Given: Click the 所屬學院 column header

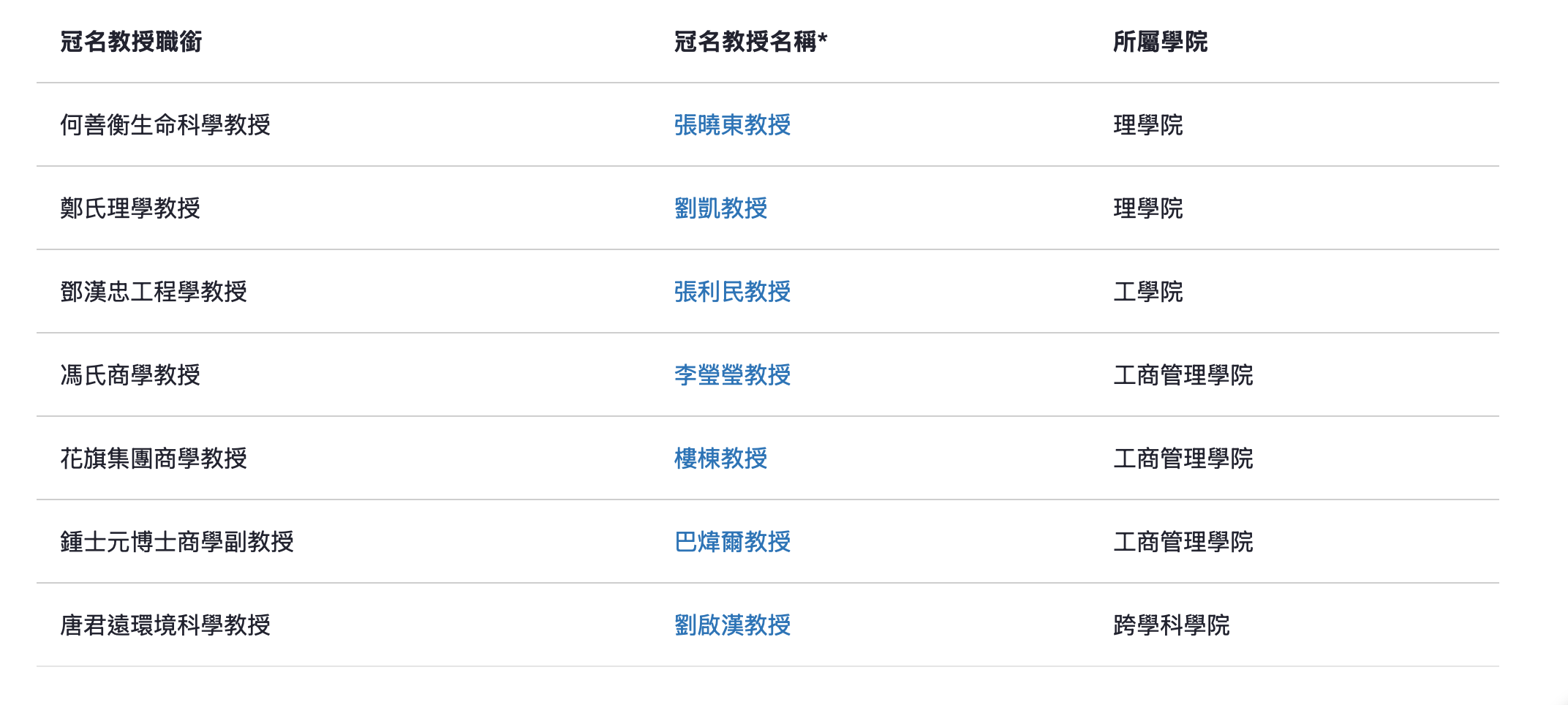Looking at the screenshot, I should [1160, 42].
